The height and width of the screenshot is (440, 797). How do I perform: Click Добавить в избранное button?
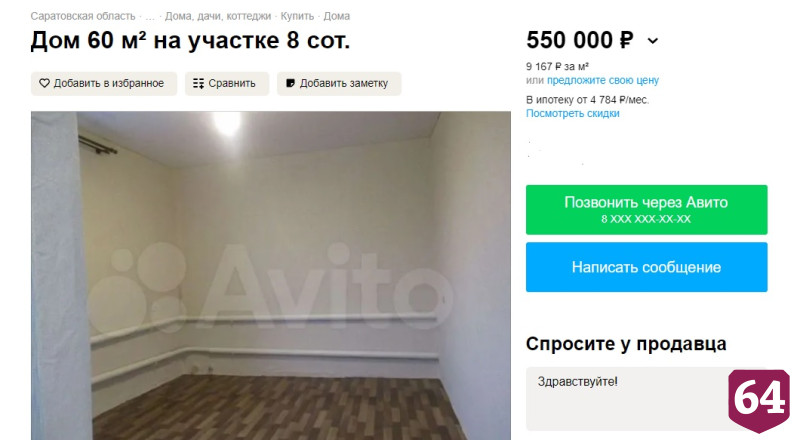tap(104, 83)
